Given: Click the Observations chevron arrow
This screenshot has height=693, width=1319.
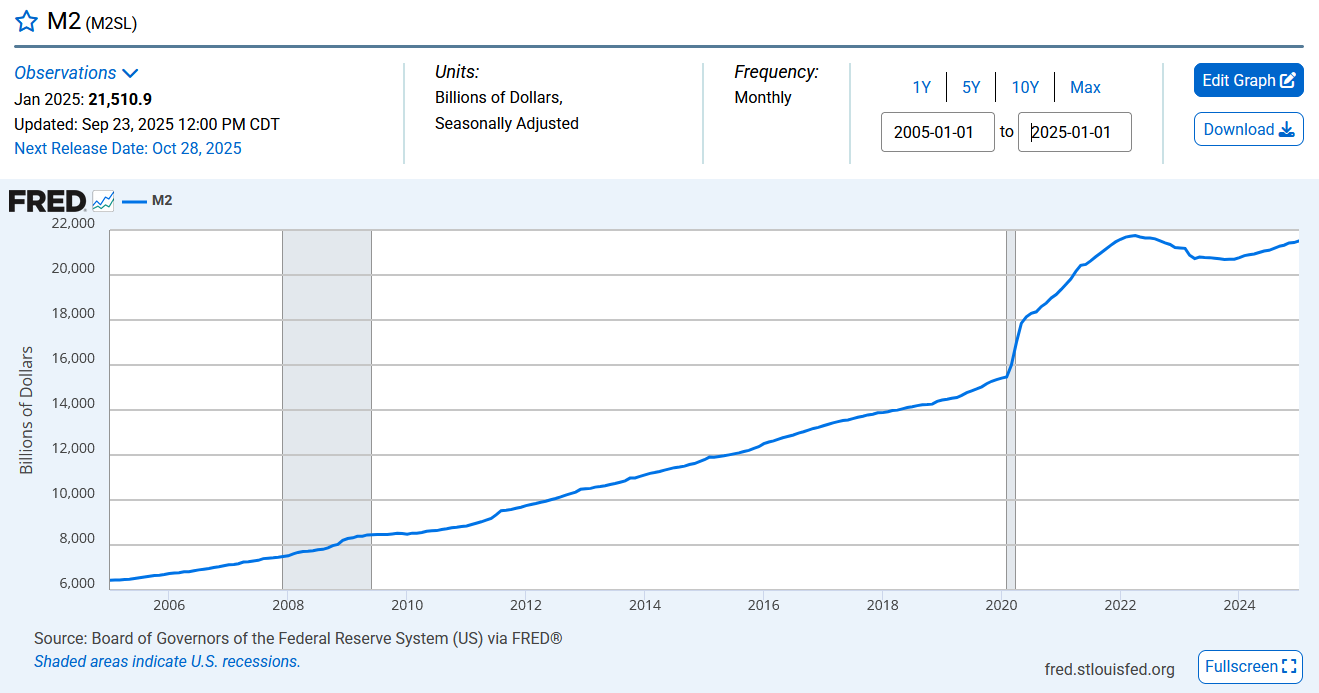Looking at the screenshot, I should click(x=130, y=73).
